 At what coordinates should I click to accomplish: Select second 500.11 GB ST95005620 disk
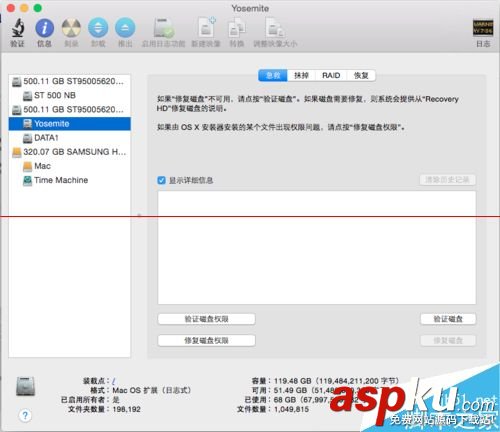[69, 110]
